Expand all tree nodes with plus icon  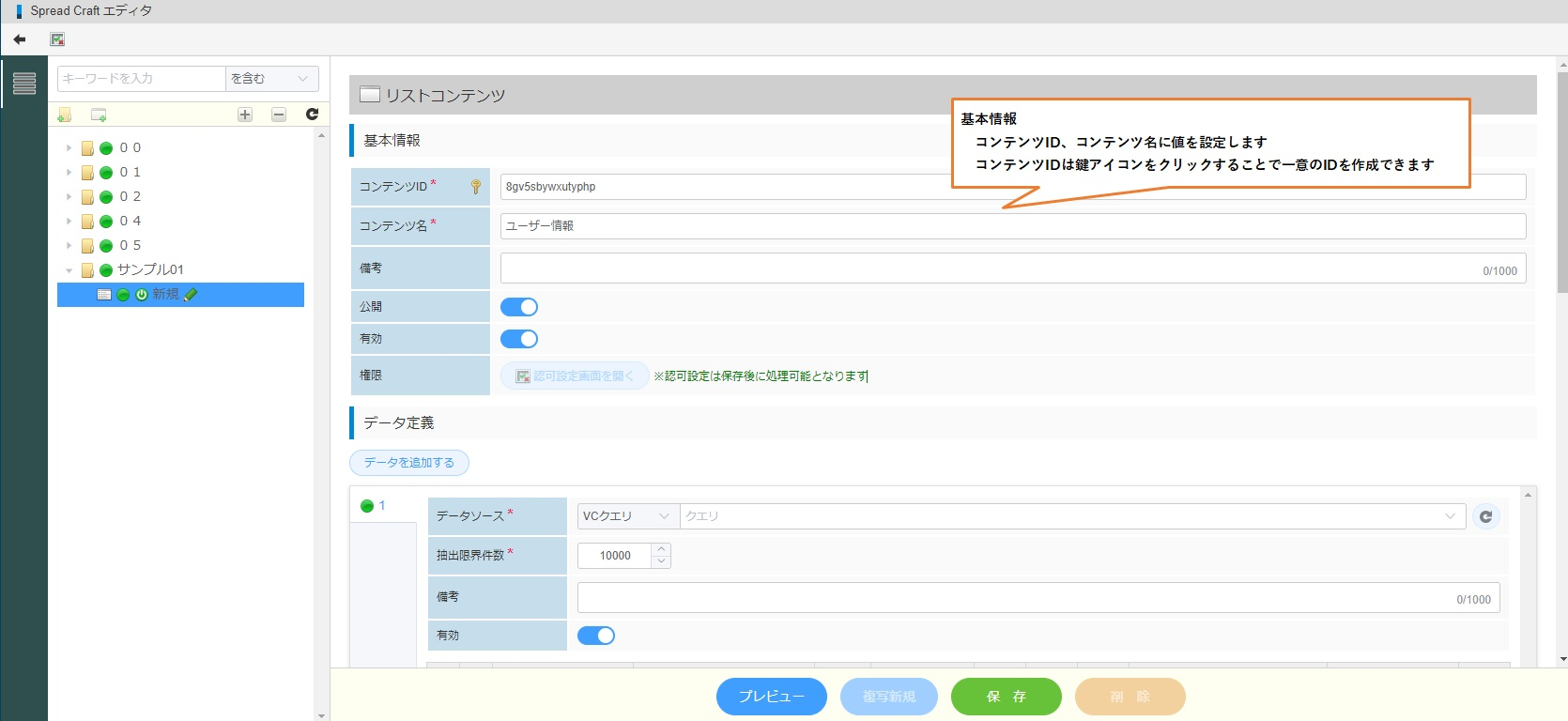pyautogui.click(x=245, y=115)
